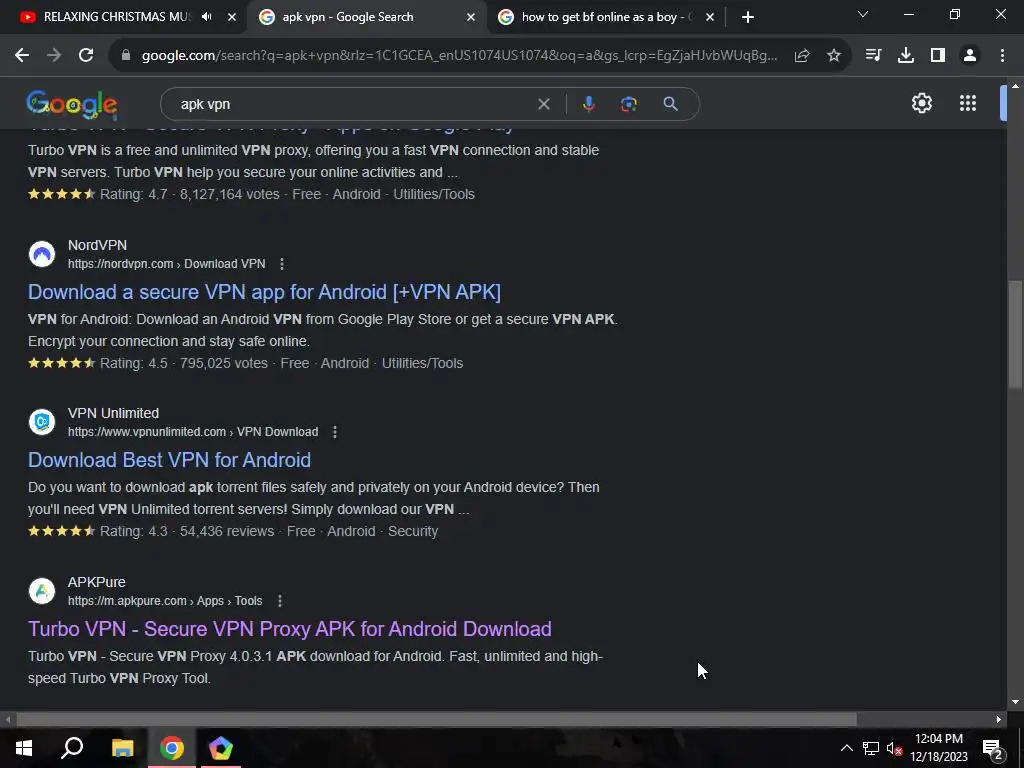Screen dimensions: 1024x768
Task: Show hidden system tray icons
Action: coord(846,748)
